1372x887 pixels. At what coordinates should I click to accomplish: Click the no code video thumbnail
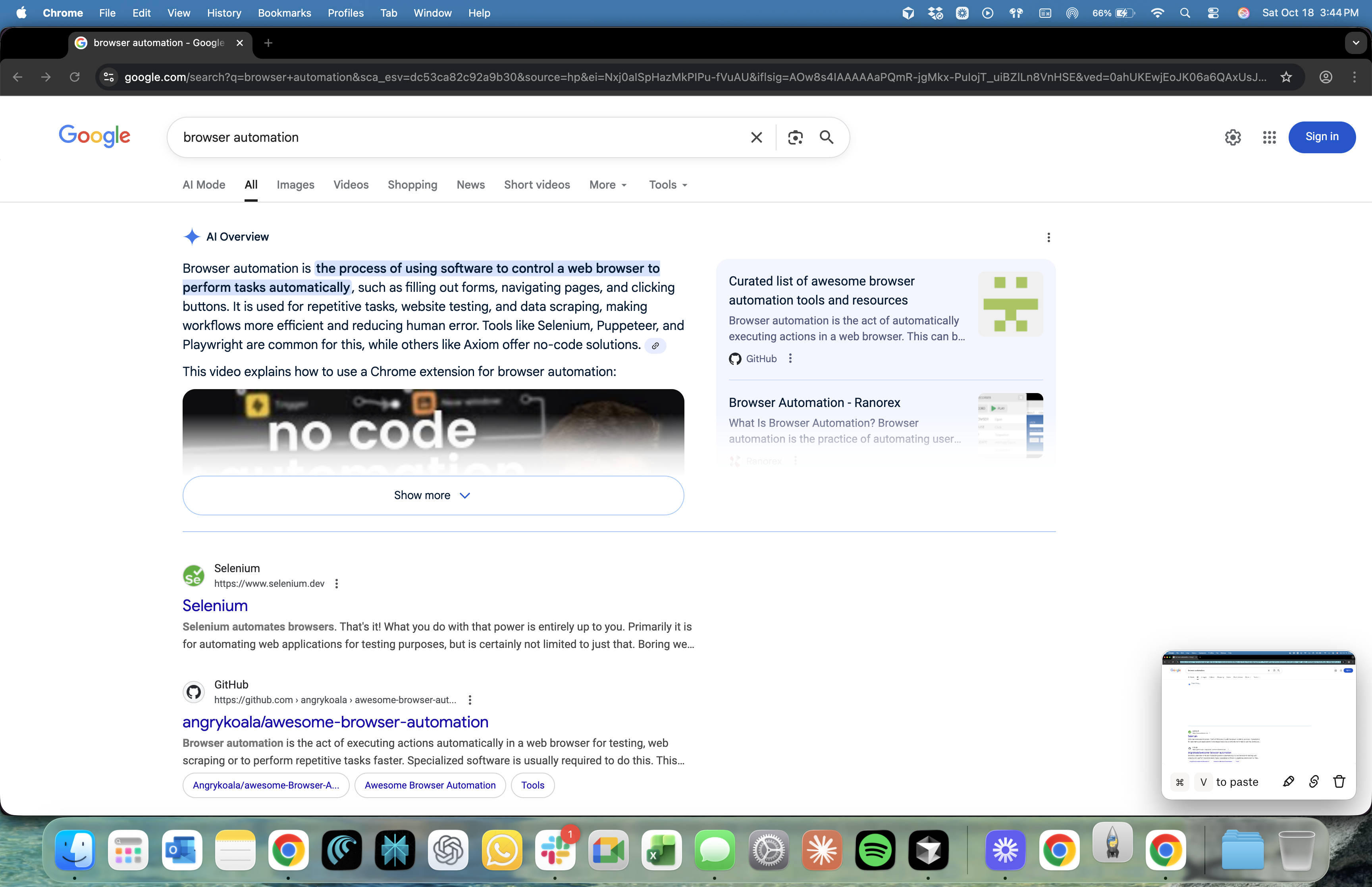432,429
